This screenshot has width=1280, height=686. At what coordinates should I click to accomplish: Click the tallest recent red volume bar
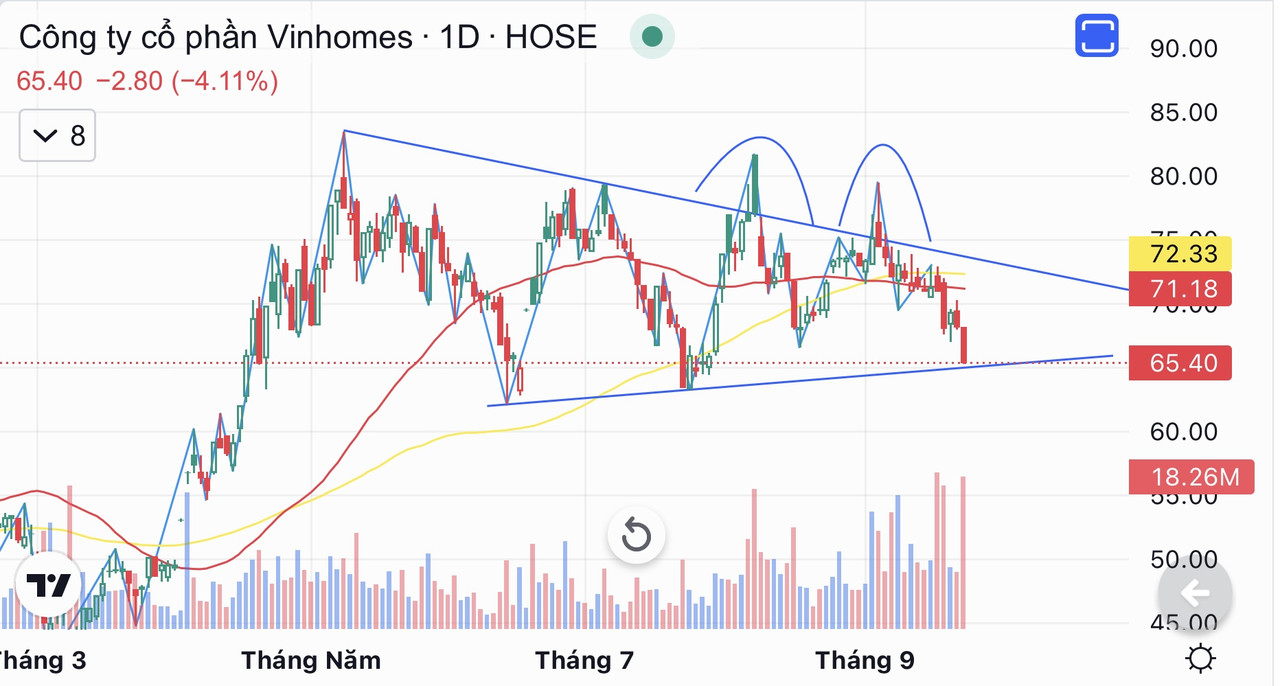[x=937, y=550]
